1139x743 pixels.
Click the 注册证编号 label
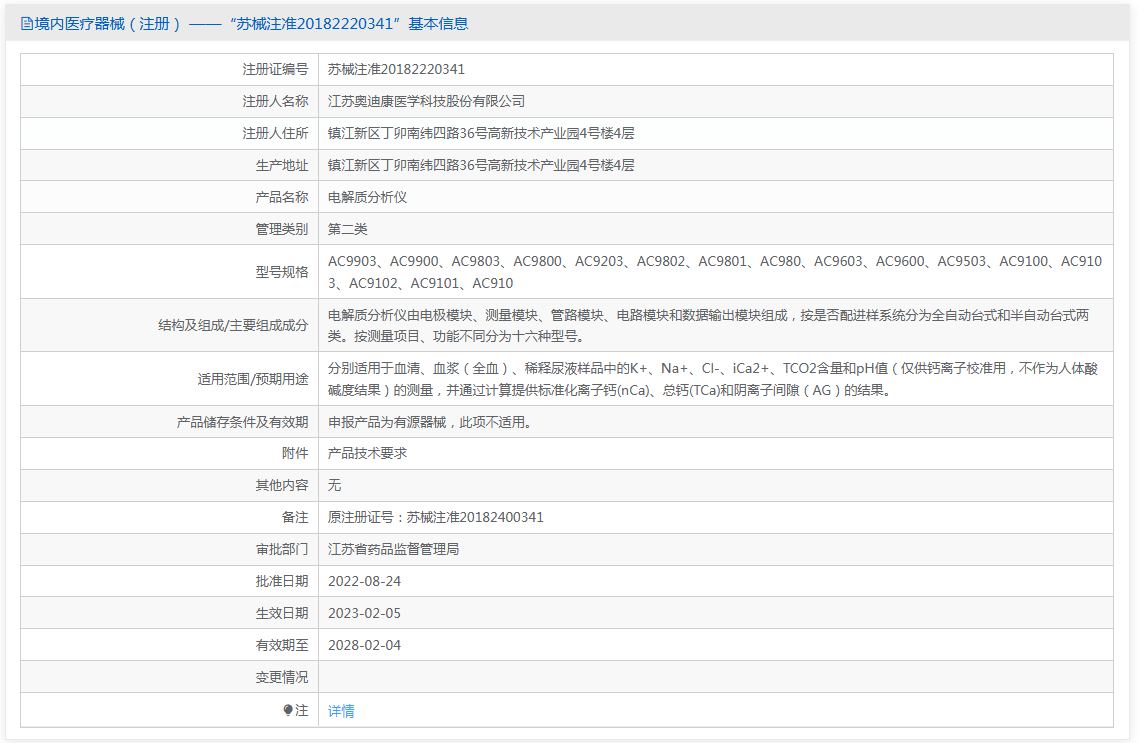tap(275, 69)
